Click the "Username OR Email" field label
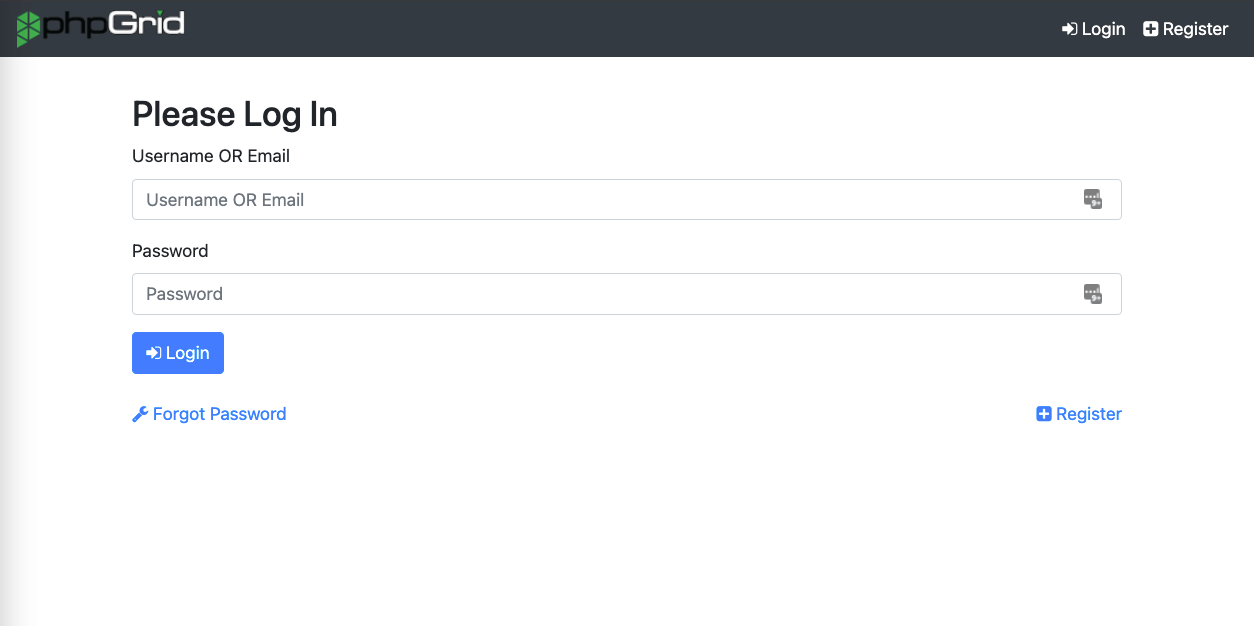Image resolution: width=1254 pixels, height=626 pixels. [211, 156]
